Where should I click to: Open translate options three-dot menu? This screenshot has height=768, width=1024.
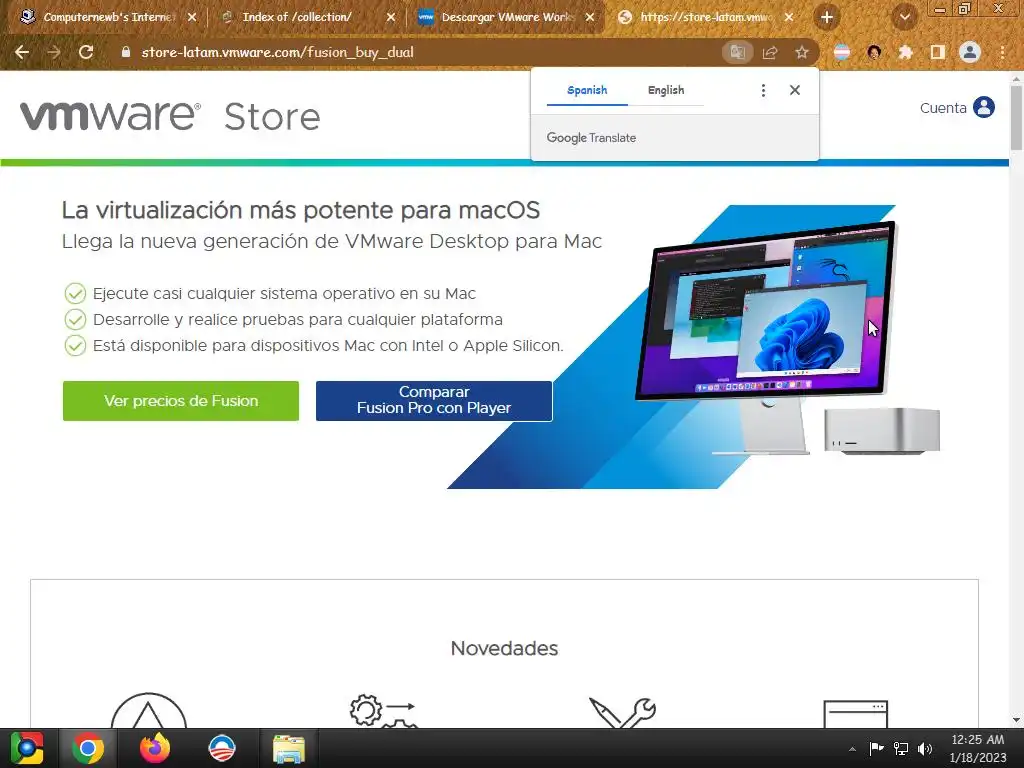coord(763,90)
